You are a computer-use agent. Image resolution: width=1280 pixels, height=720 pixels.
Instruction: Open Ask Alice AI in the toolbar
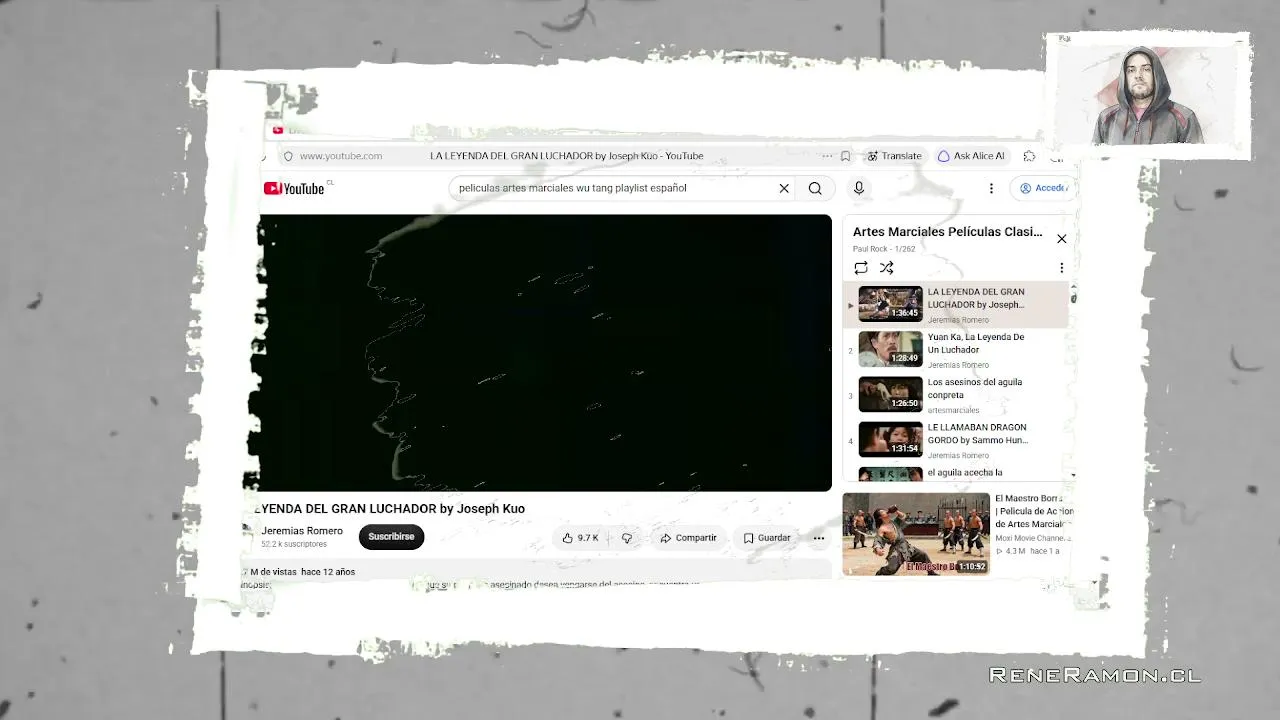[x=971, y=156]
